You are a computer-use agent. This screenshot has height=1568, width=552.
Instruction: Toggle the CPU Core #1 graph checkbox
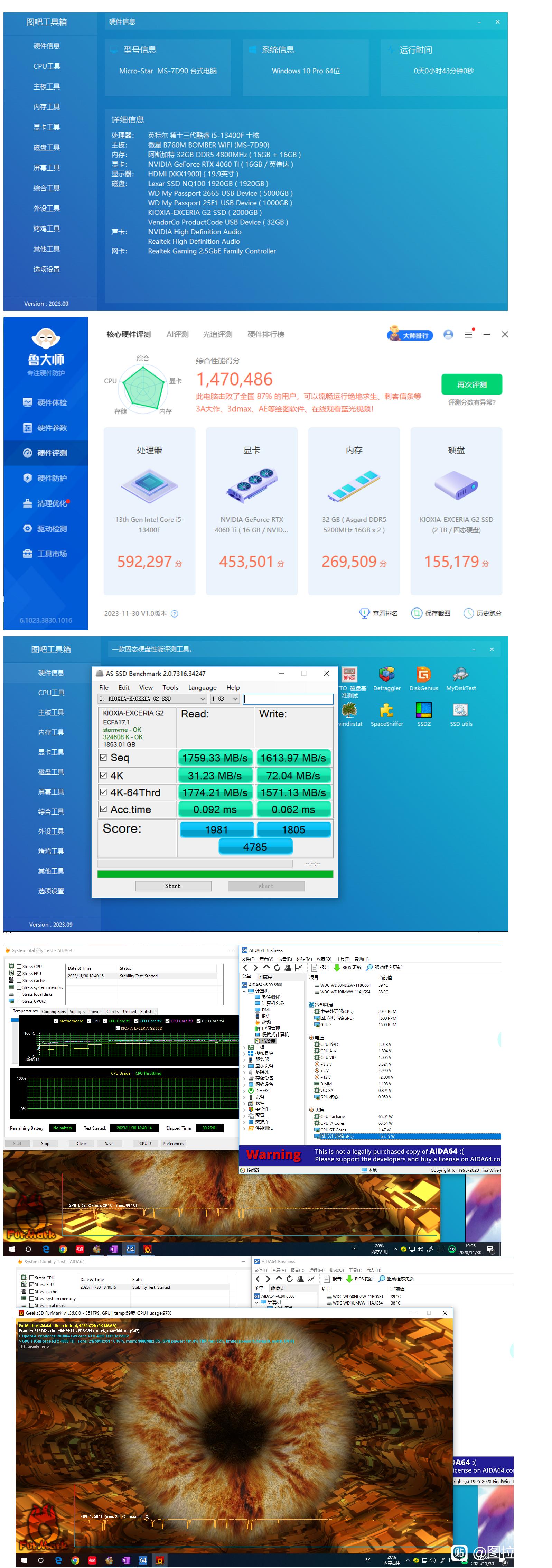point(105,1021)
